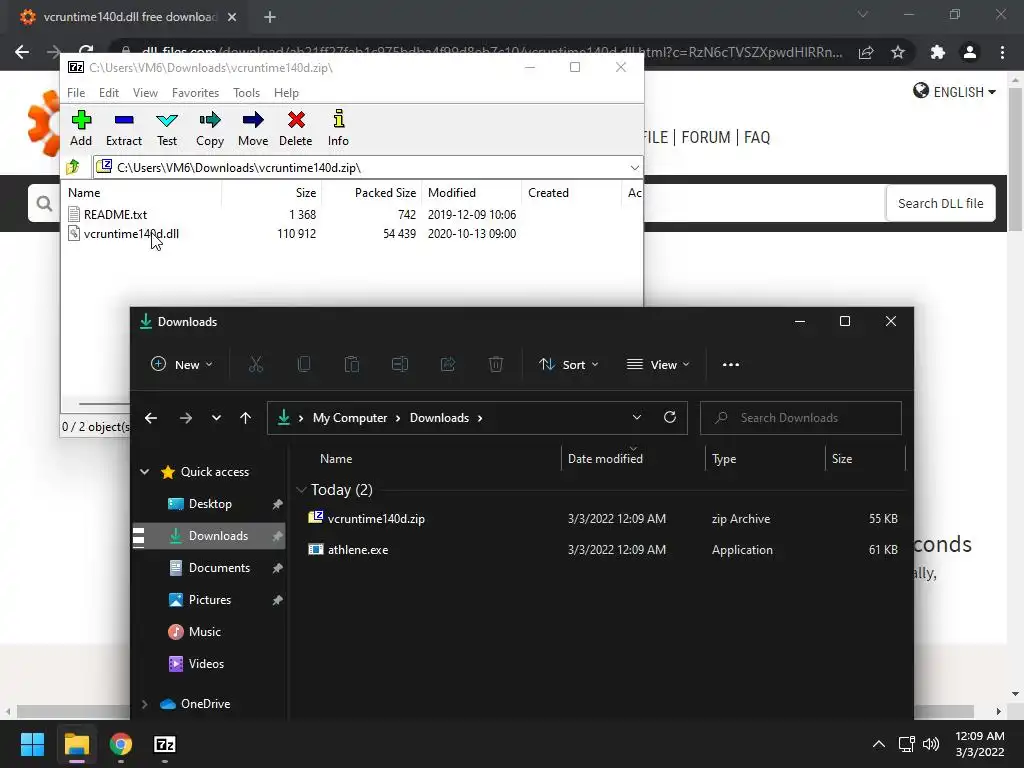Go up one level in Explorer
The width and height of the screenshot is (1024, 768).
[x=245, y=418]
